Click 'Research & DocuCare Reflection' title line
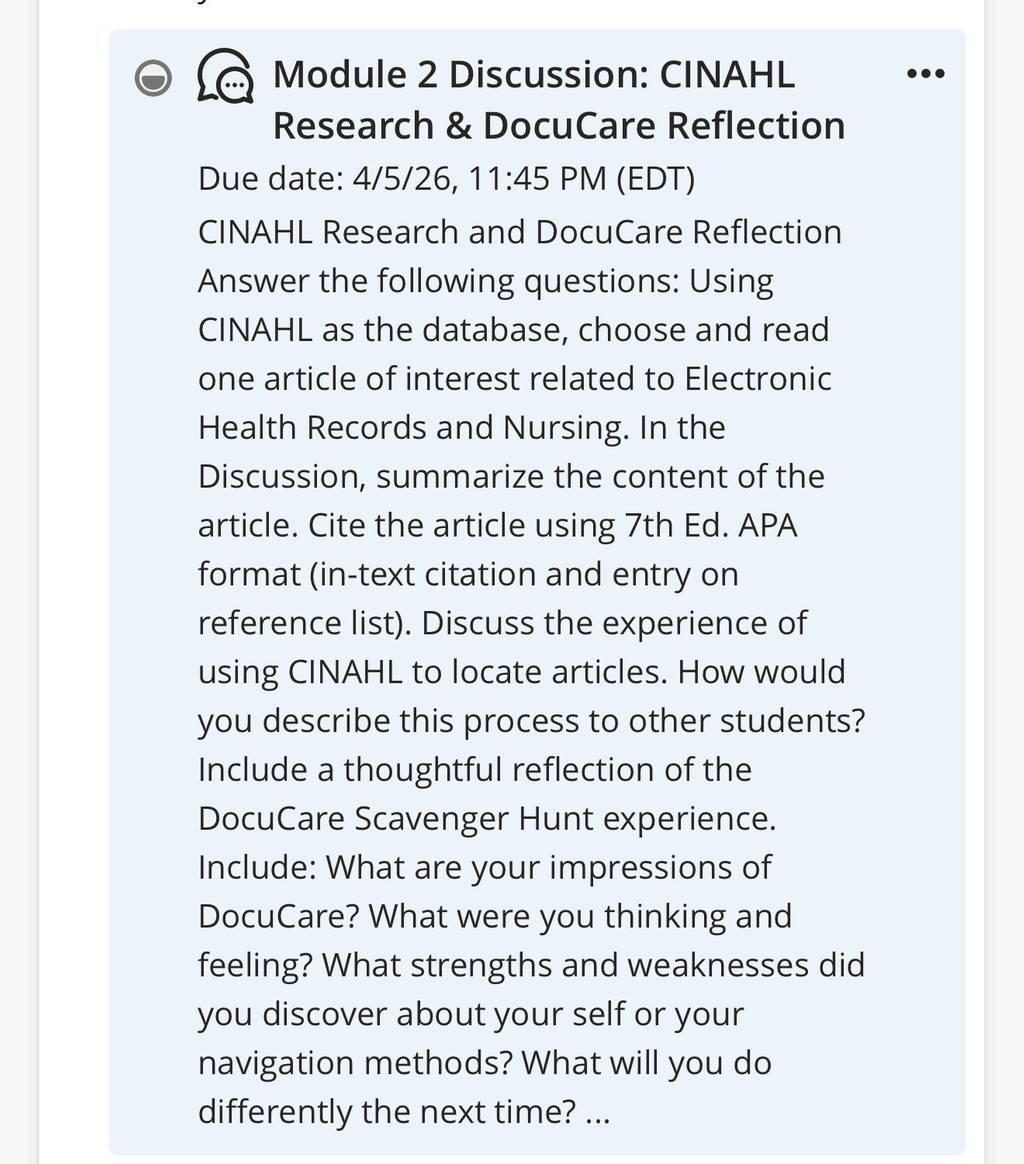The width and height of the screenshot is (1024, 1164). [x=558, y=125]
